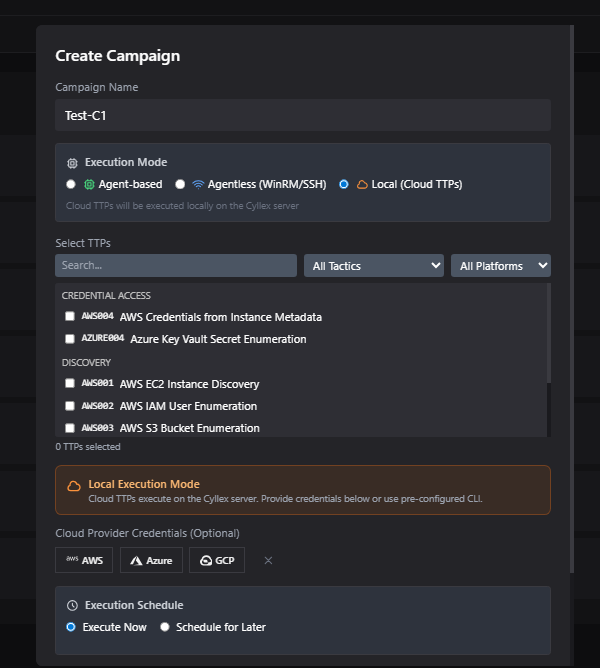Click the Execution Schedule clock icon
The image size is (600, 668).
[x=72, y=605]
